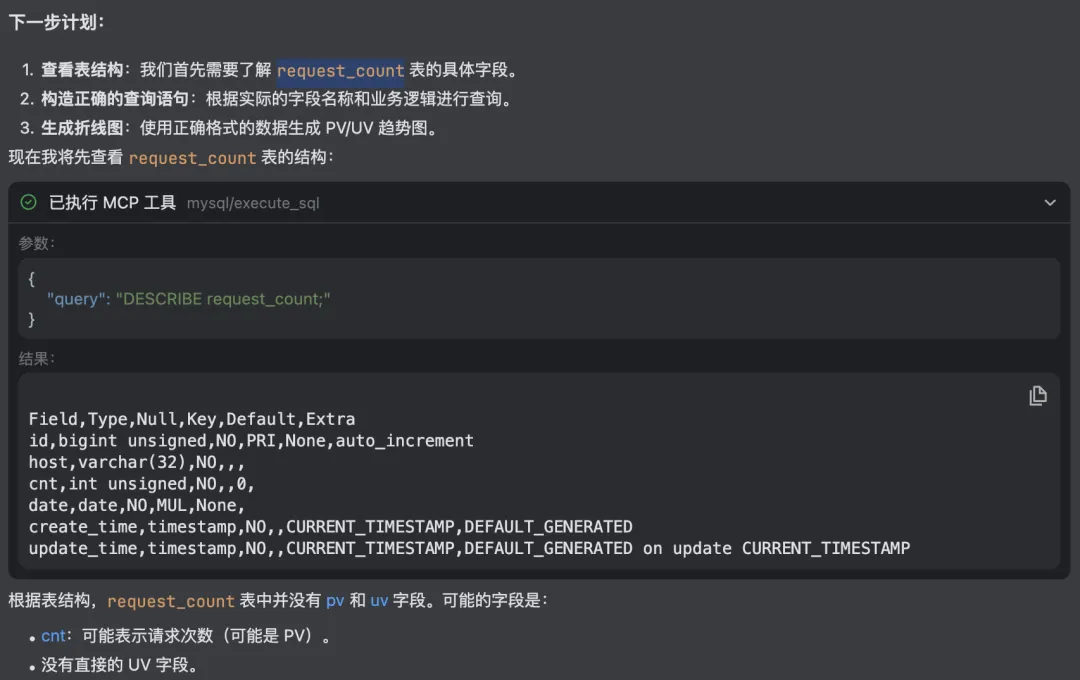
Task: Collapse the executed MCP tool panel
Action: tap(1050, 203)
